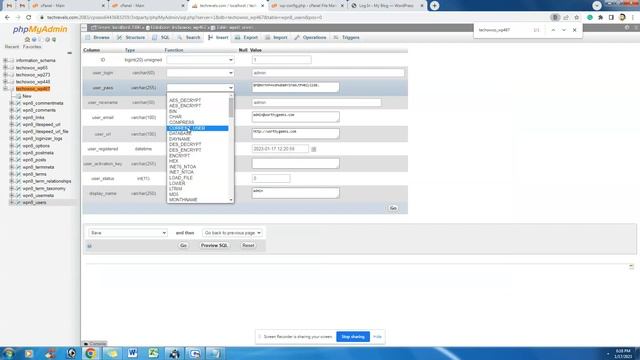
Task: Select AES_ENCRYPT from function list
Action: tap(185, 106)
